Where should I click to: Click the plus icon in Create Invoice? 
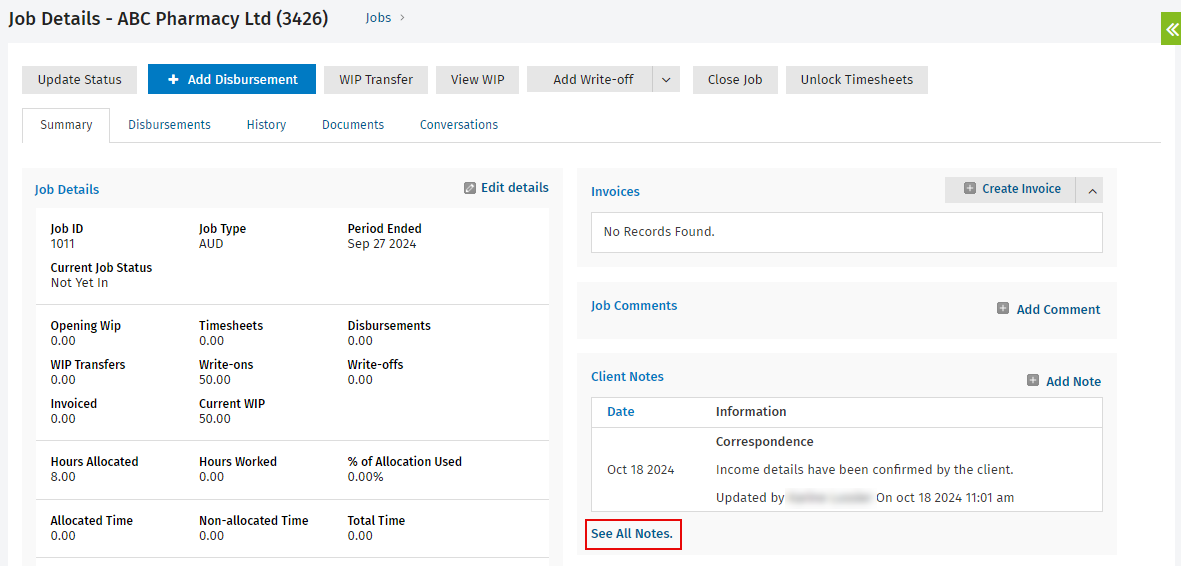click(x=970, y=188)
